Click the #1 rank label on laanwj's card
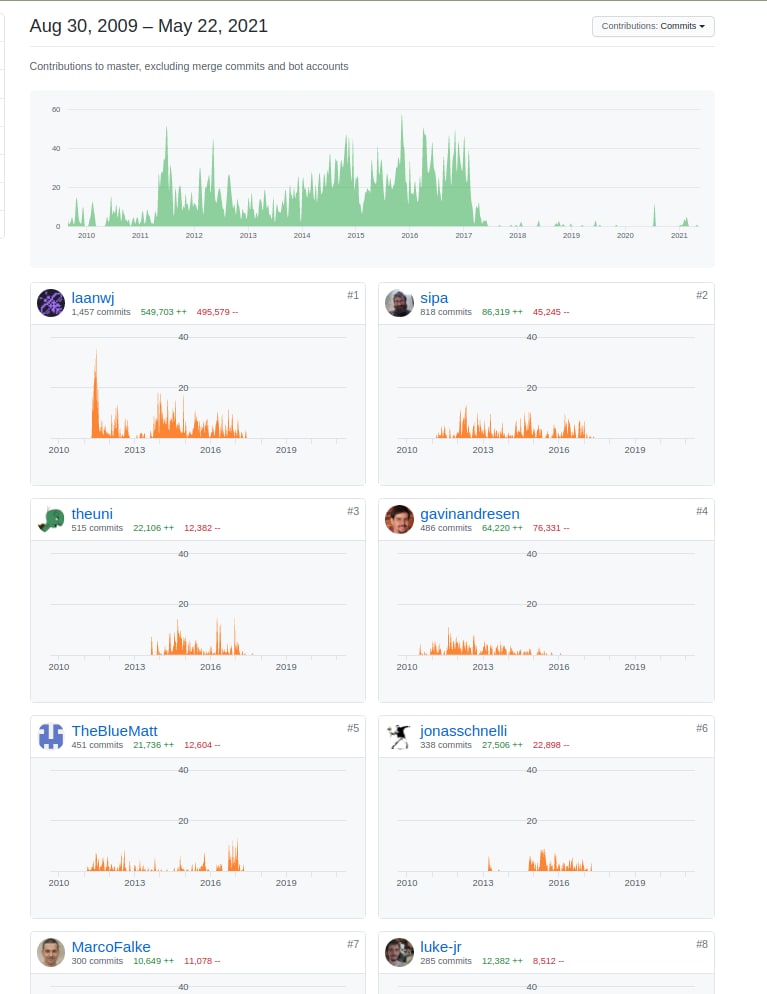 (353, 295)
